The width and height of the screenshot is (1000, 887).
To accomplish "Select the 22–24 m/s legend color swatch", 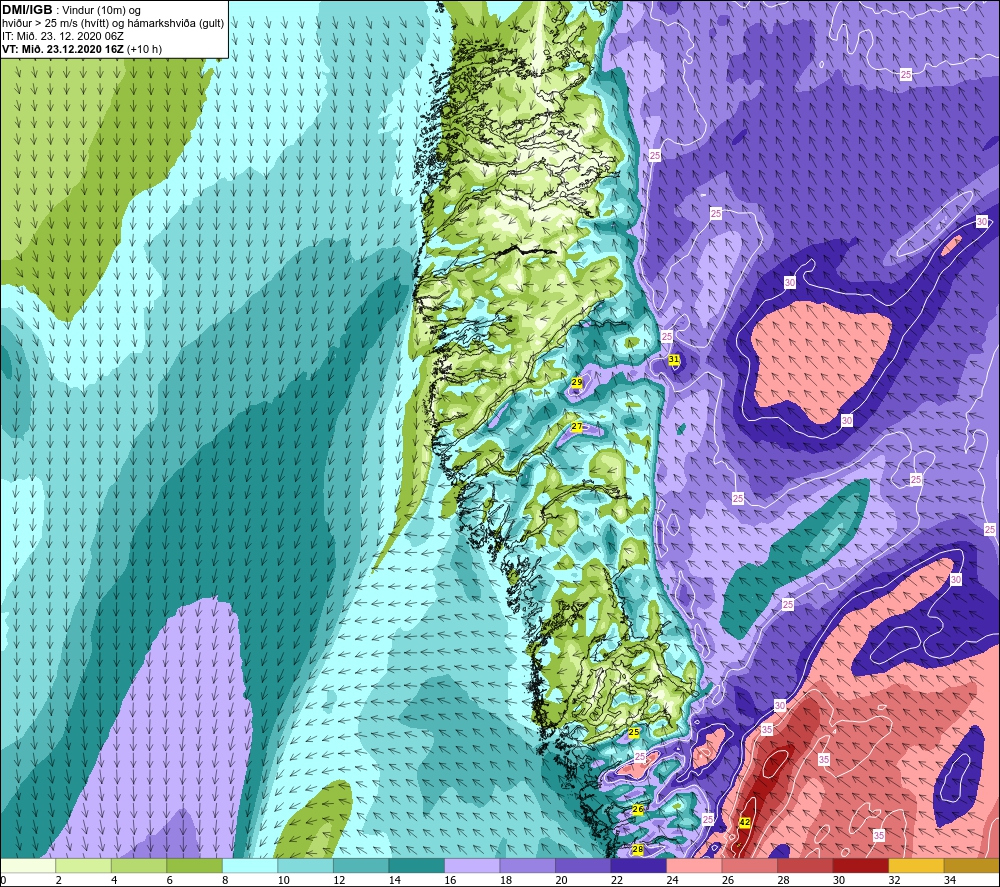I will click(638, 866).
